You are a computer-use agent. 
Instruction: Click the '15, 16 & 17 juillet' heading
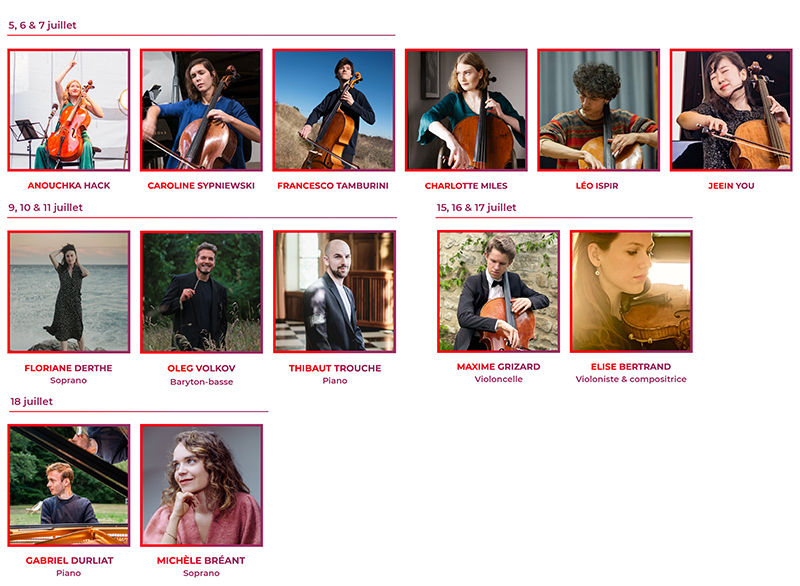[x=477, y=208]
